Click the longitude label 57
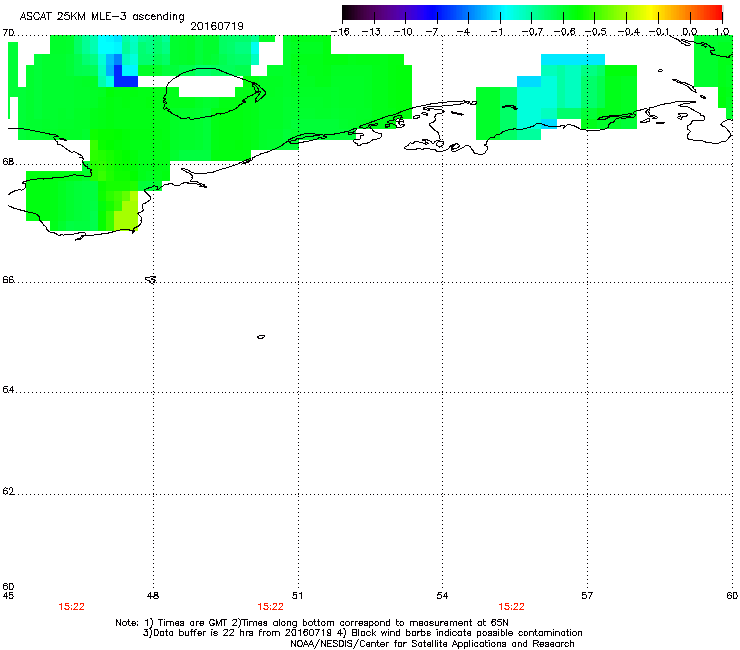 [x=587, y=596]
